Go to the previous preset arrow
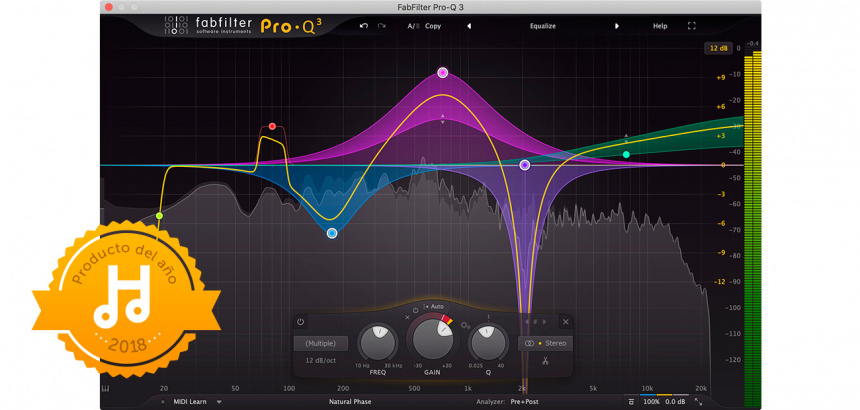Image resolution: width=860 pixels, height=410 pixels. (x=469, y=26)
